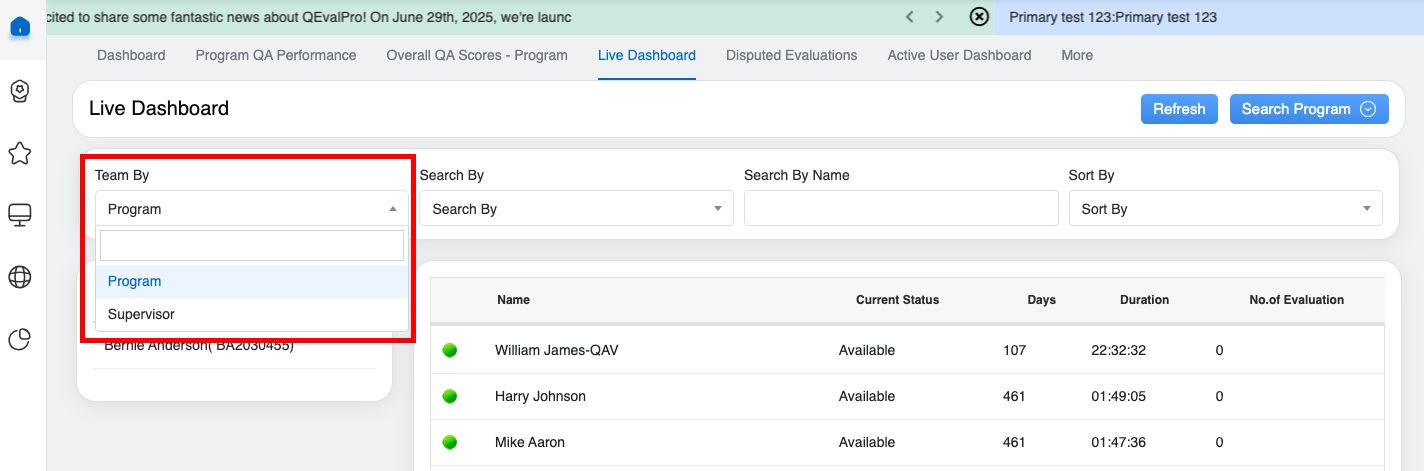Click the blue home icon in sidebar

pos(20,27)
